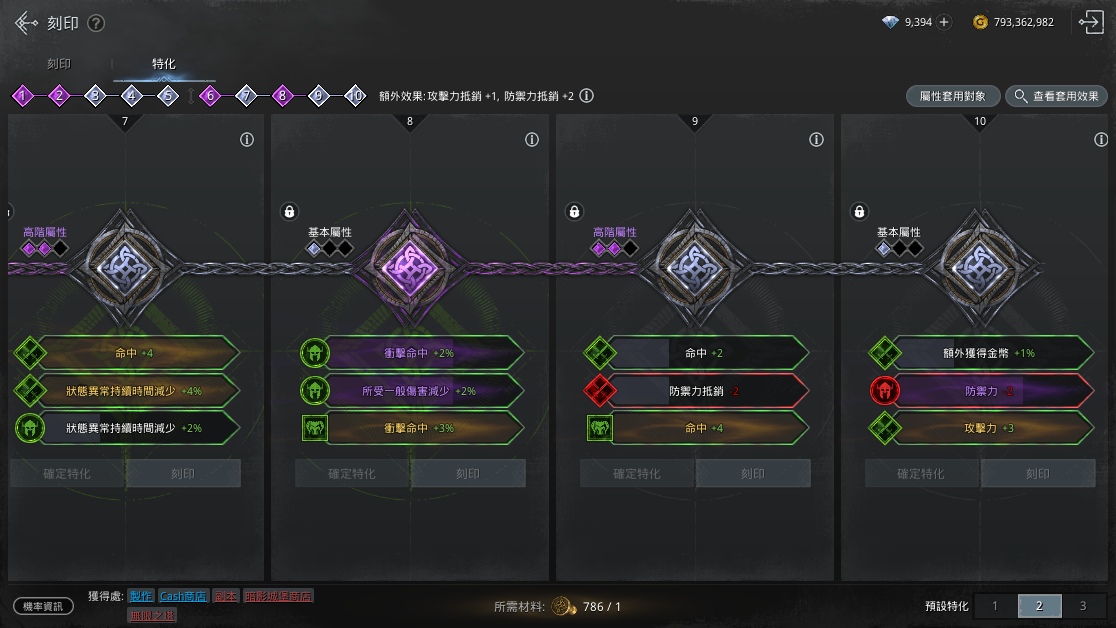This screenshot has width=1116, height=628.
Task: Open info icon on slot 7 panel
Action: tap(247, 140)
